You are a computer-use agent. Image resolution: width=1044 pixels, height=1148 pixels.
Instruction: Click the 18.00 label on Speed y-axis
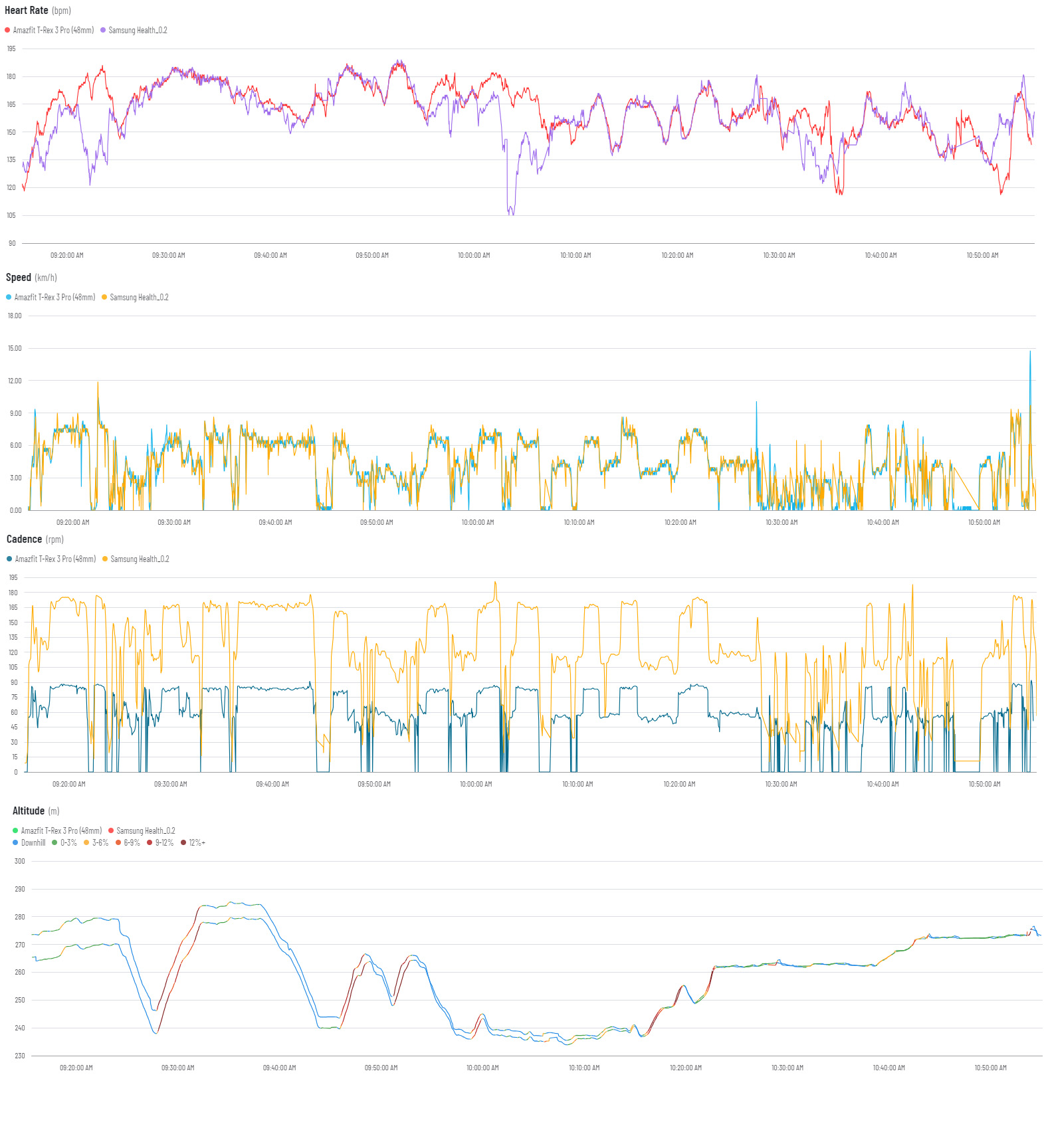(x=15, y=316)
